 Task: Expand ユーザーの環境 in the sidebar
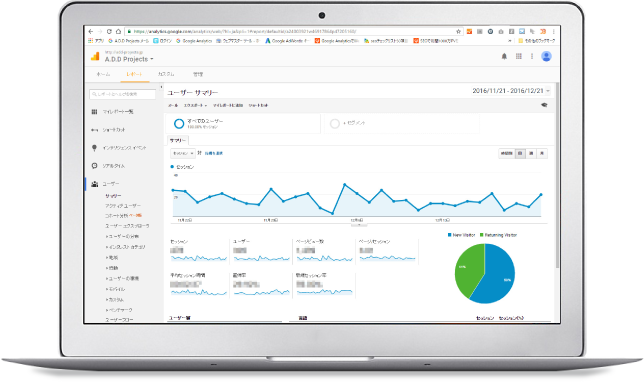coord(122,278)
